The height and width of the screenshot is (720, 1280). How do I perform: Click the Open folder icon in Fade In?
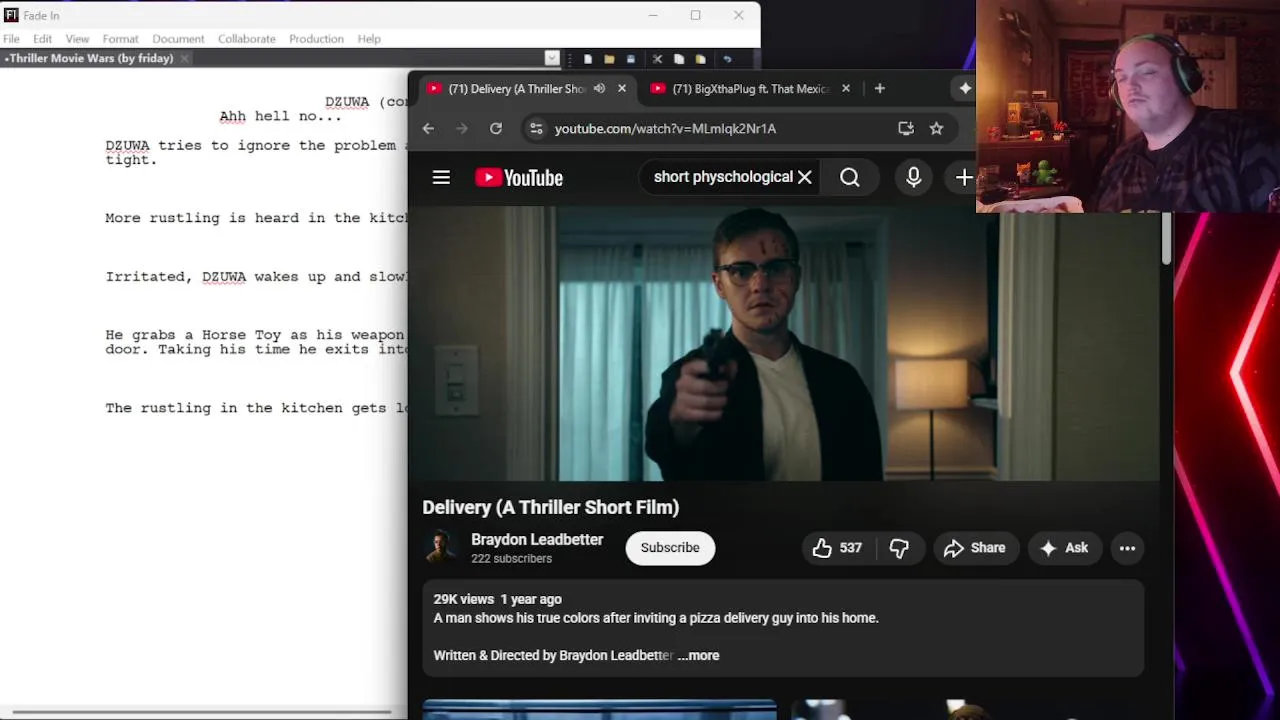[609, 59]
